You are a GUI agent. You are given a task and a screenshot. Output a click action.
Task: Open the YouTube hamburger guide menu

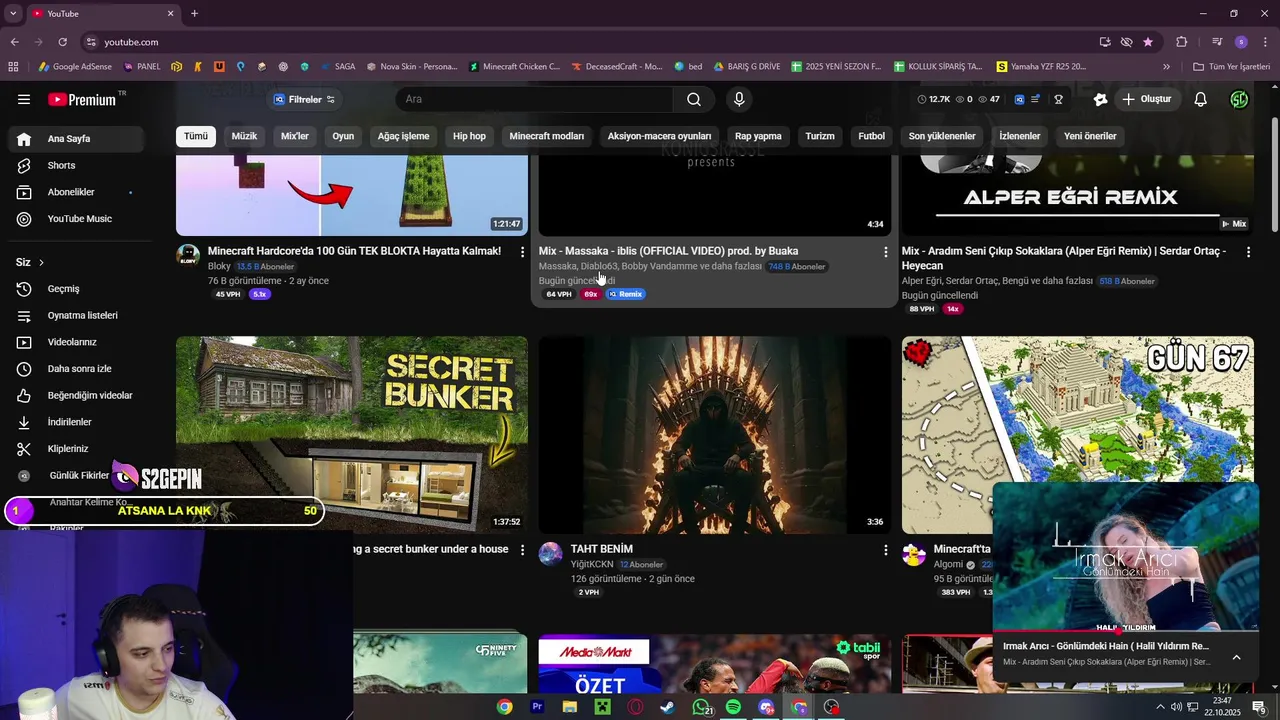pos(24,99)
